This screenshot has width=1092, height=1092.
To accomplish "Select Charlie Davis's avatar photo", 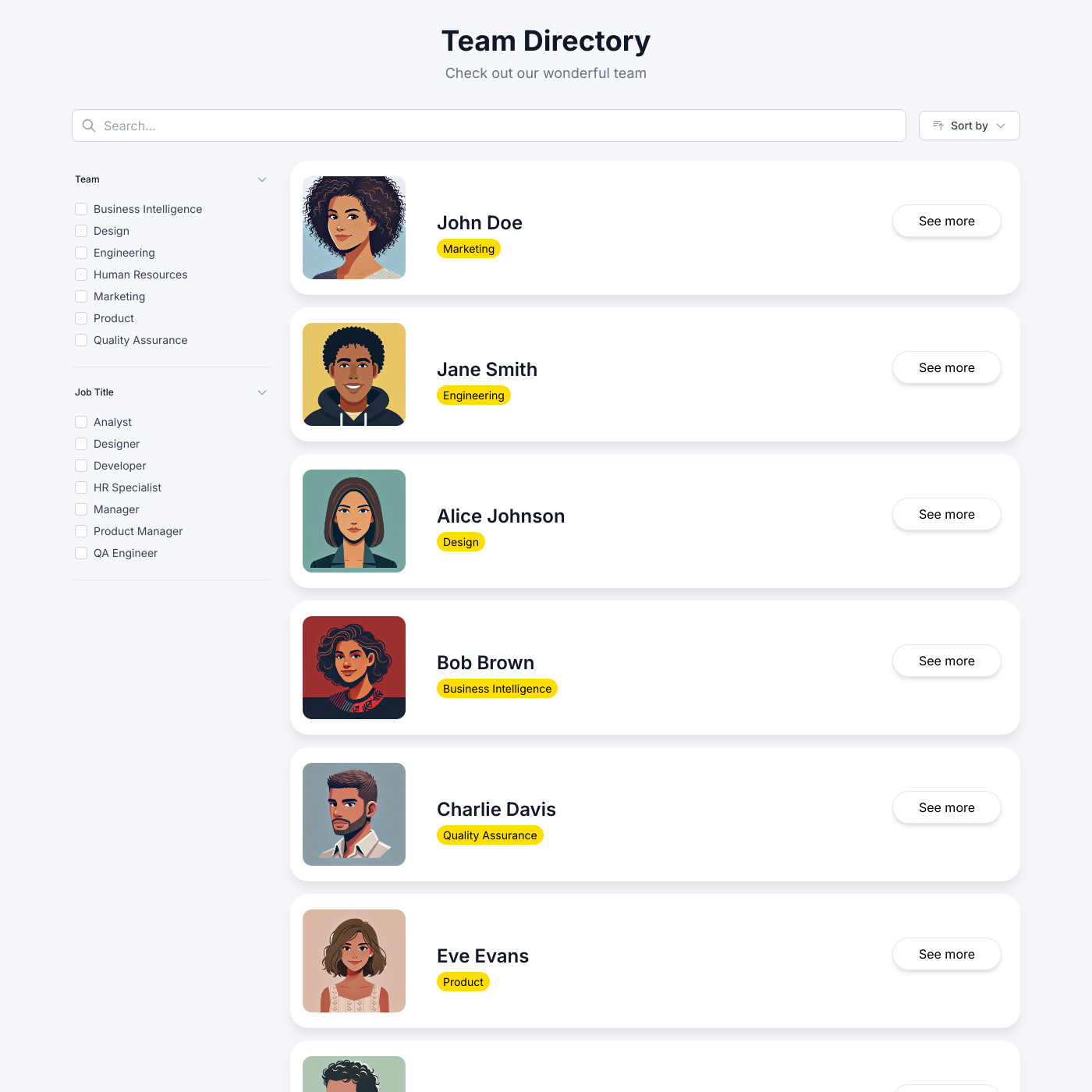I will coord(353,814).
